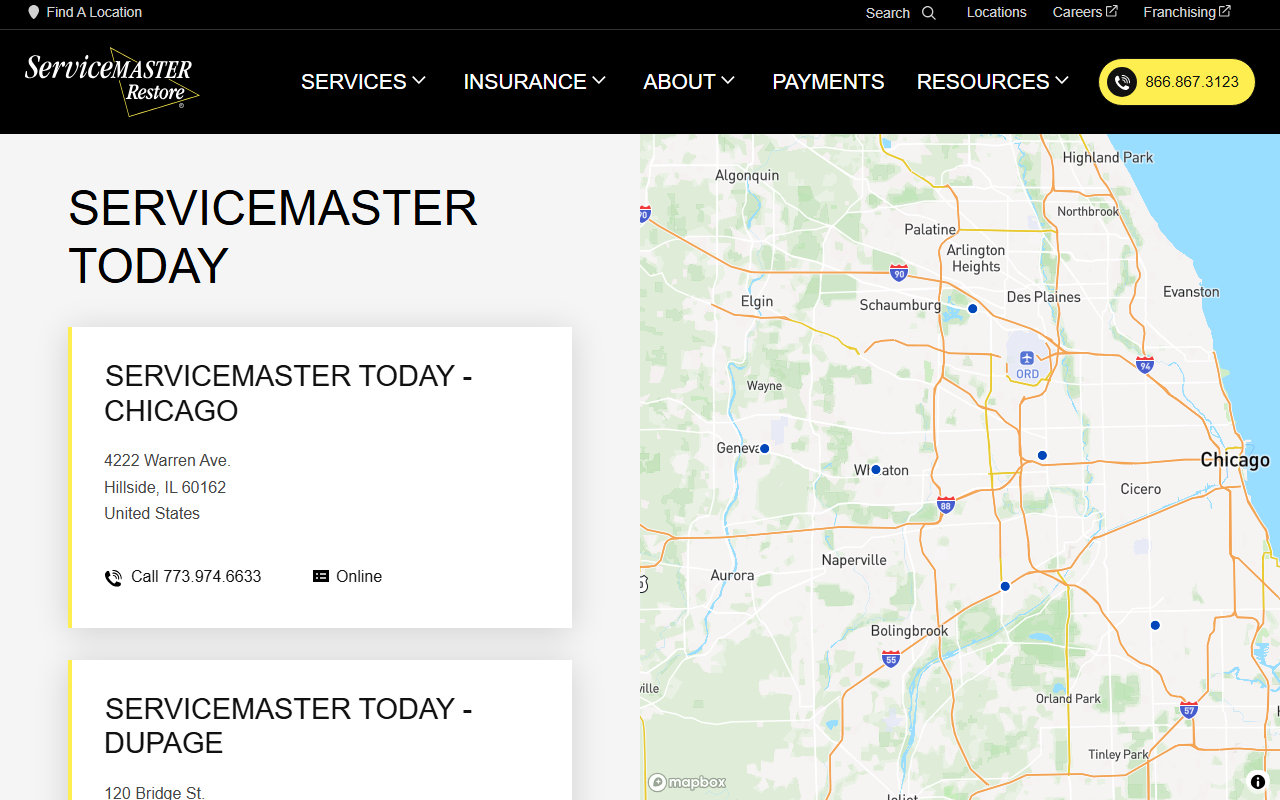Click the location pin icon beside Find A Location
This screenshot has height=800, width=1280.
pos(34,13)
